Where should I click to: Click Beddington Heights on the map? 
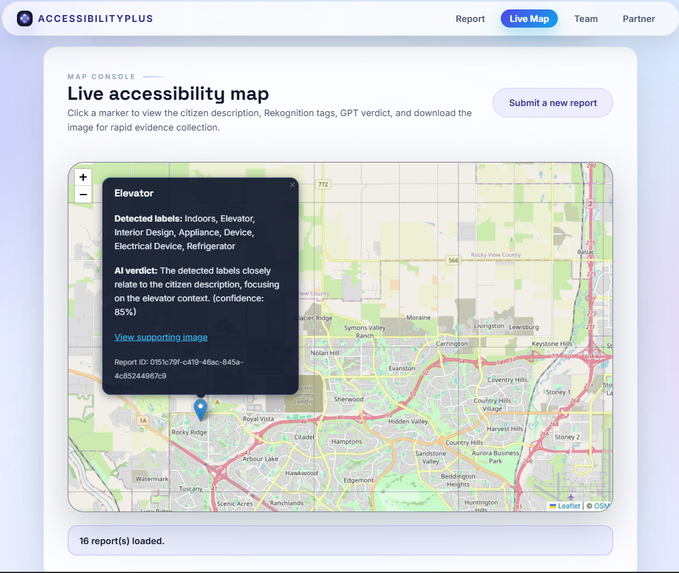point(458,480)
